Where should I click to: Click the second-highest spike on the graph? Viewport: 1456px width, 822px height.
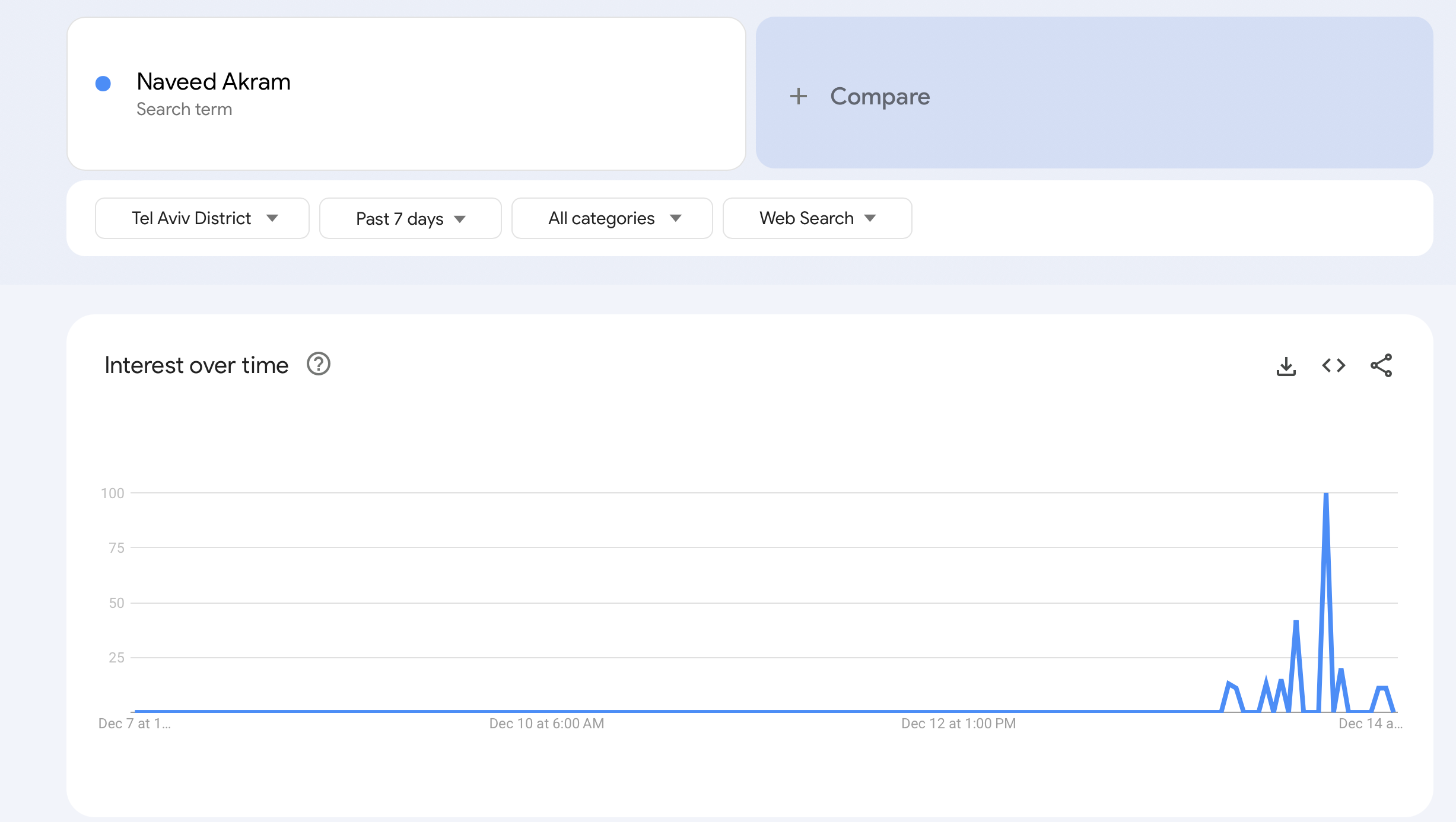click(1296, 623)
